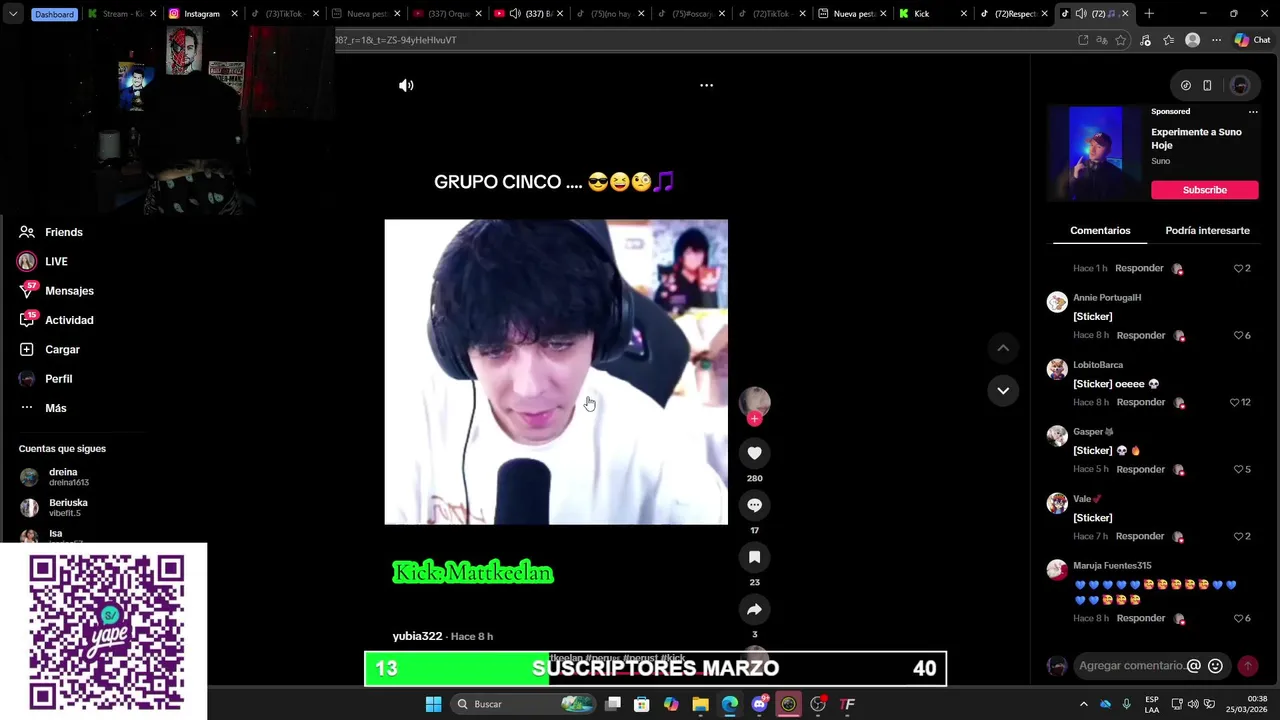1280x720 pixels.
Task: Switch to the Kick browser tab
Action: tap(933, 14)
